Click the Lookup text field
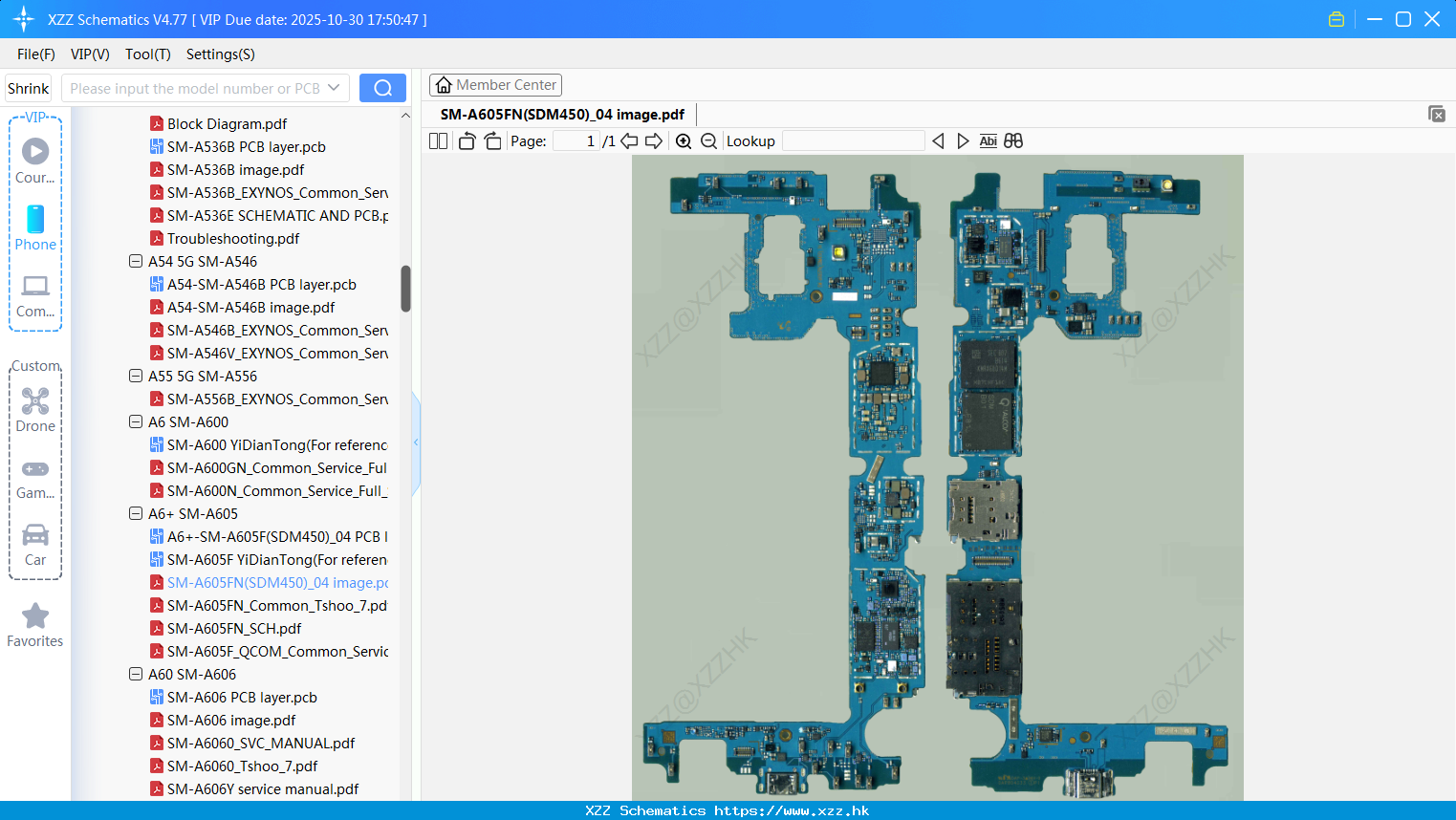 [854, 140]
